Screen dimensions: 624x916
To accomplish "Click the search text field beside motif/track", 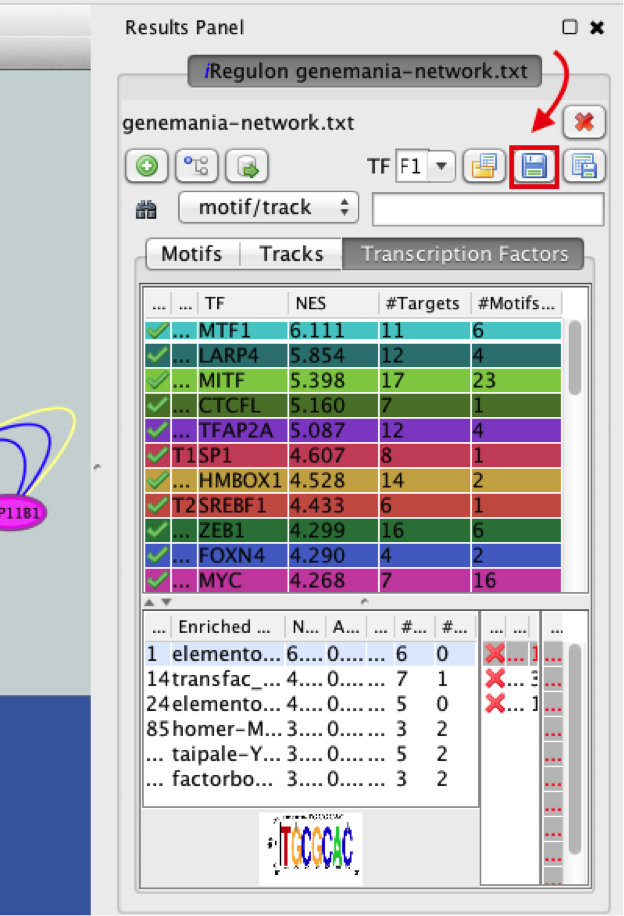I will click(x=488, y=209).
